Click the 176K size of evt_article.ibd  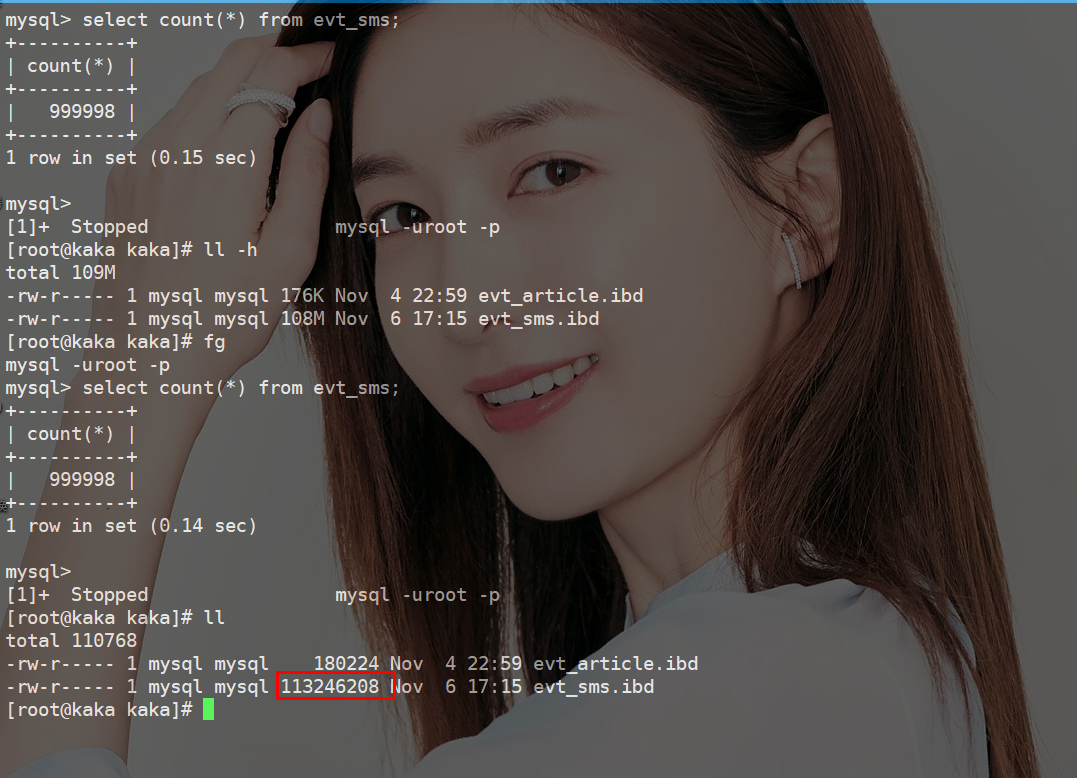[302, 295]
